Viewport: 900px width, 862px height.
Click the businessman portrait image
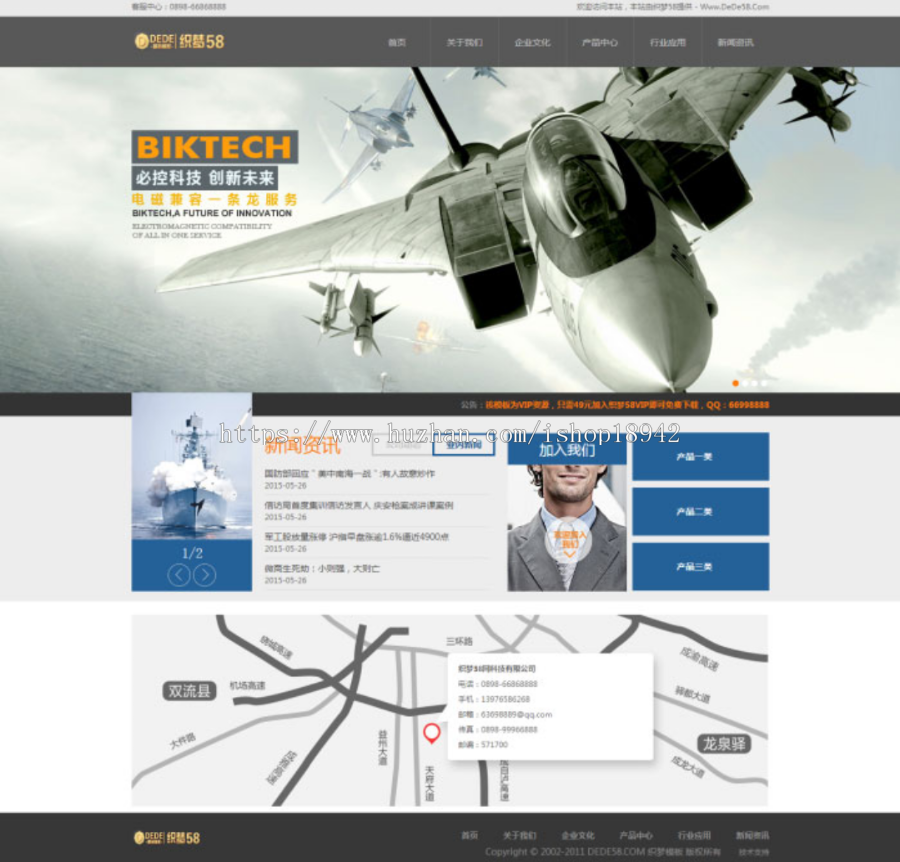(567, 527)
